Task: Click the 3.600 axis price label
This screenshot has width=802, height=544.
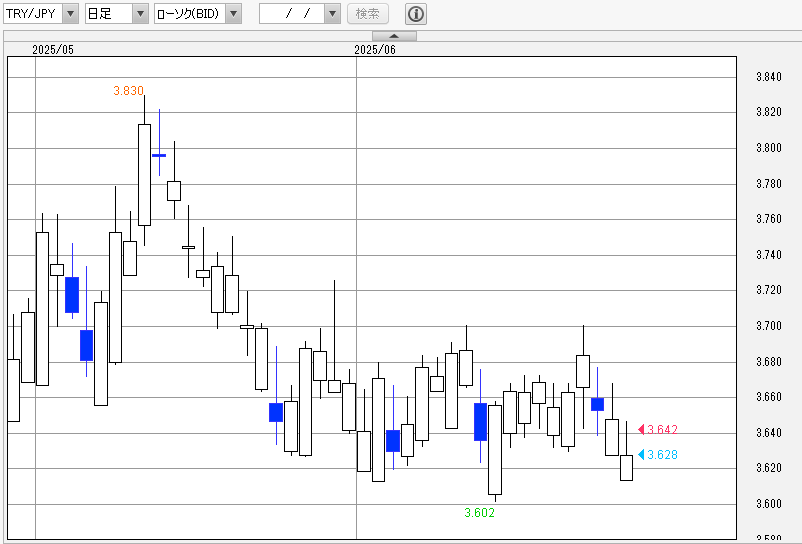Action: 769,504
